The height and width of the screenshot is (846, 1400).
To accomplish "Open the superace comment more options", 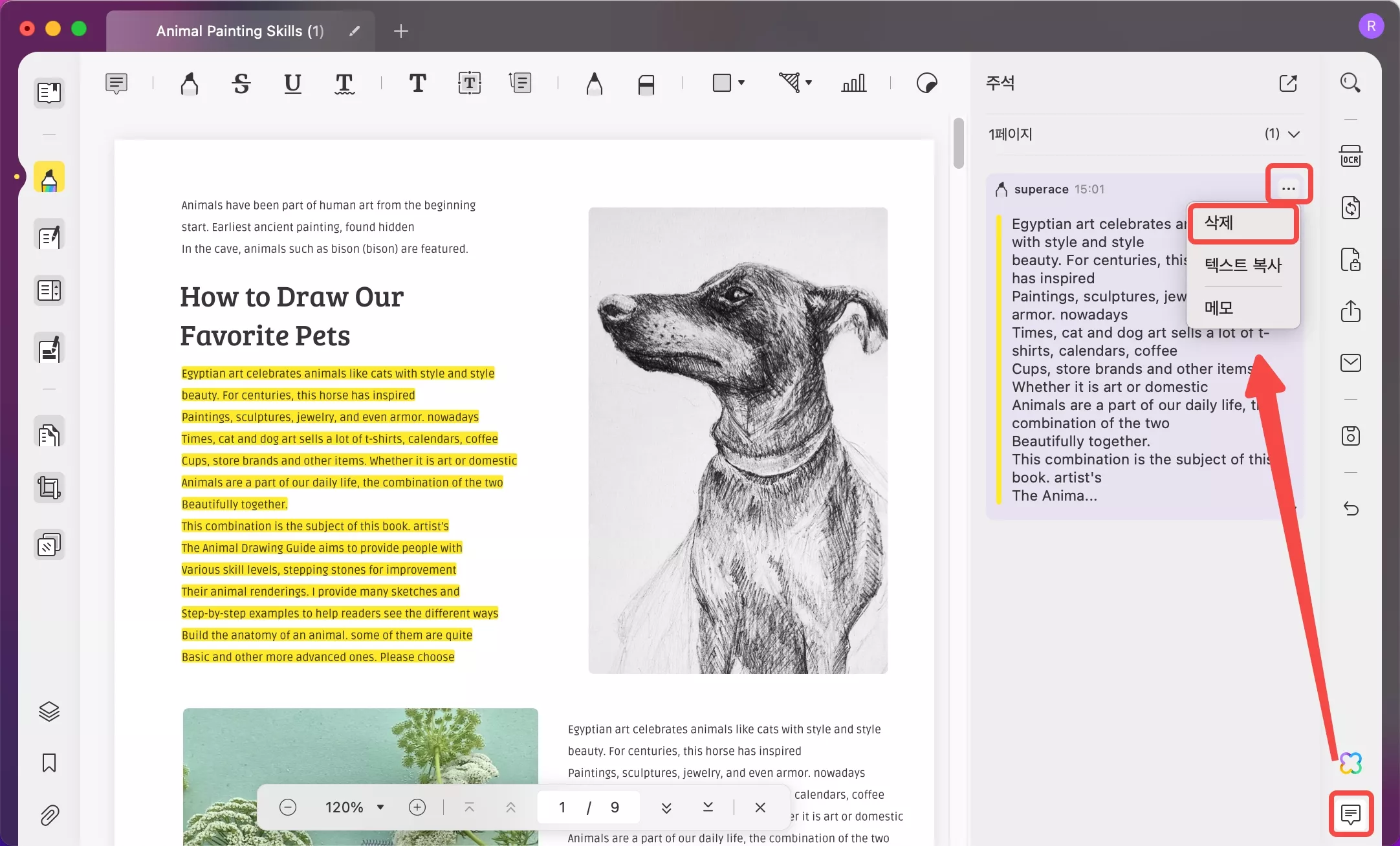I will pyautogui.click(x=1288, y=189).
